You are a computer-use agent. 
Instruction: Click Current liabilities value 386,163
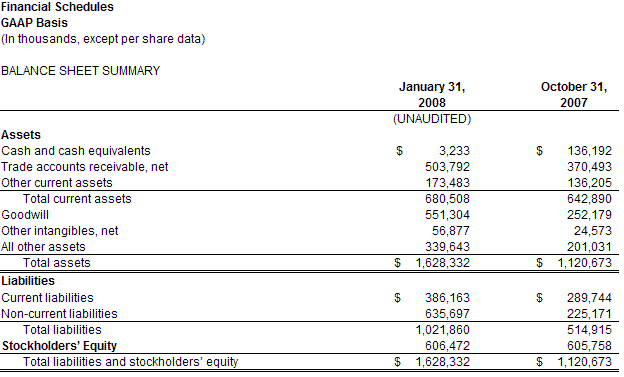click(x=447, y=298)
